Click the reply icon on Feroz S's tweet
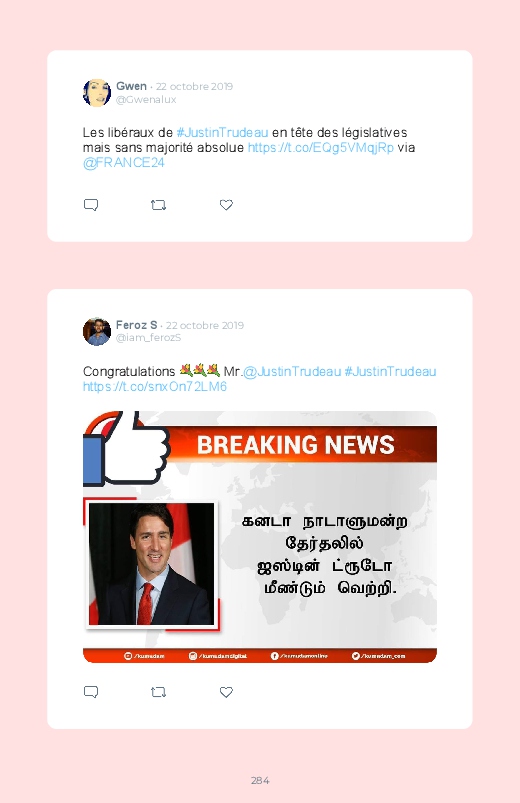 [91, 692]
